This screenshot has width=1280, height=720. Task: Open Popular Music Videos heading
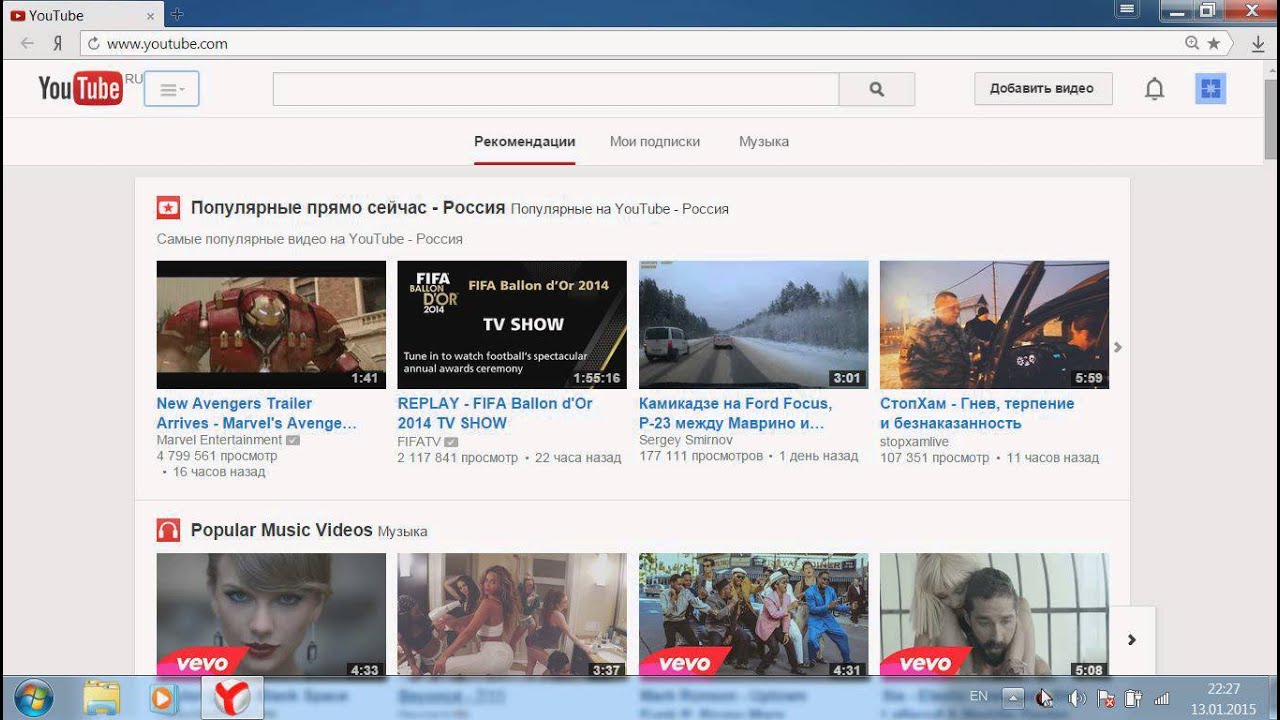tap(281, 530)
